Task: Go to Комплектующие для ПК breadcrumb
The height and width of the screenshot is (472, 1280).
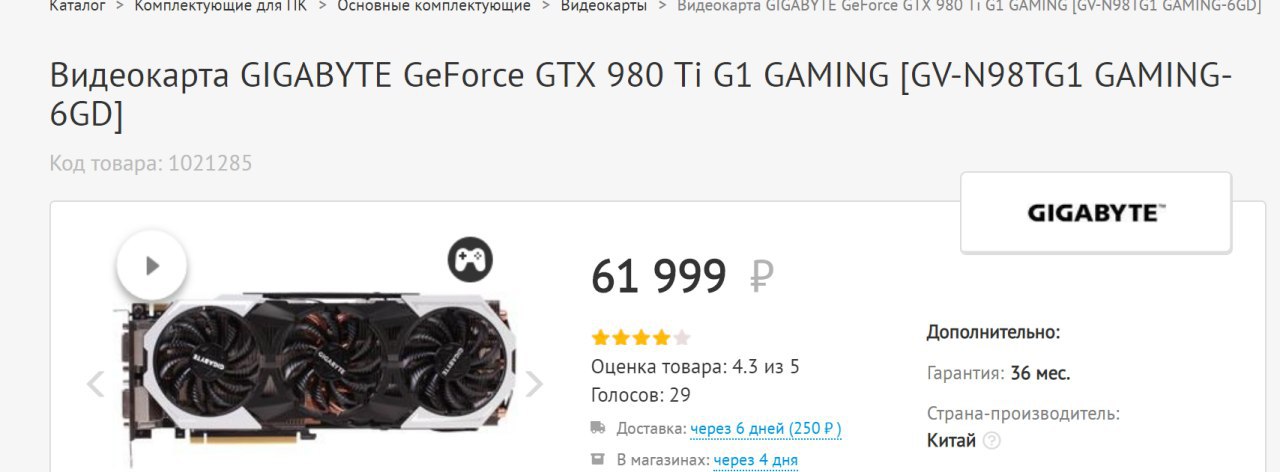Action: coord(220,6)
